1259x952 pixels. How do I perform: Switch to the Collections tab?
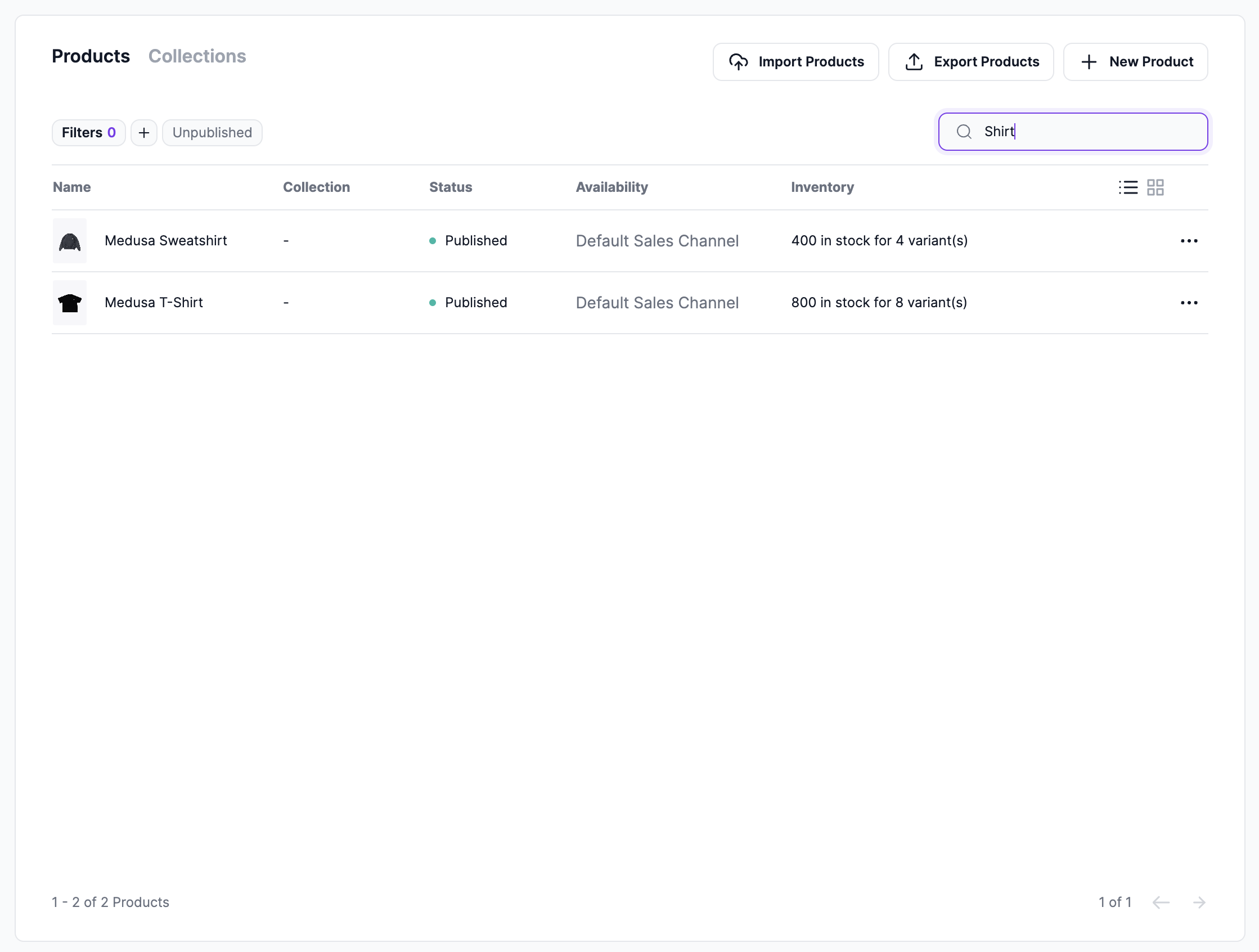197,56
